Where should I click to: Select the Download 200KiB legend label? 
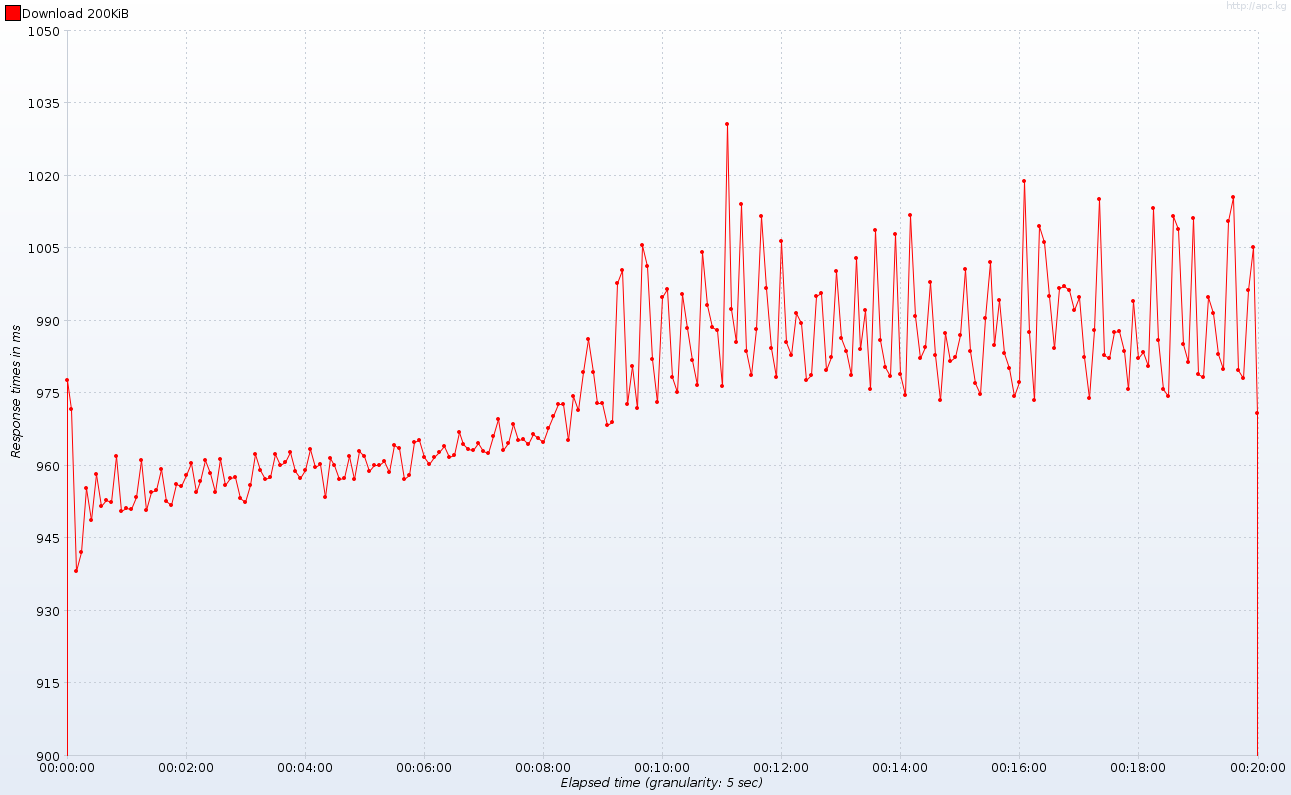pos(75,14)
